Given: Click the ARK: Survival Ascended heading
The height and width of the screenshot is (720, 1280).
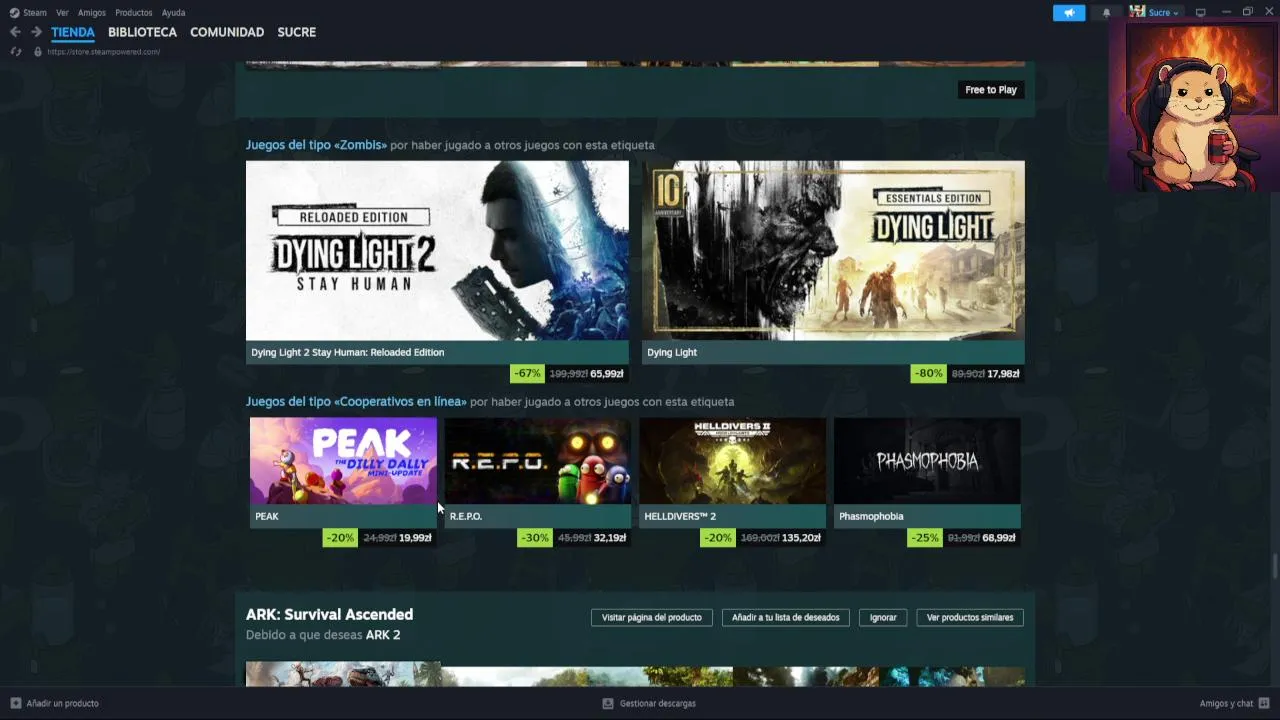Looking at the screenshot, I should pos(329,615).
